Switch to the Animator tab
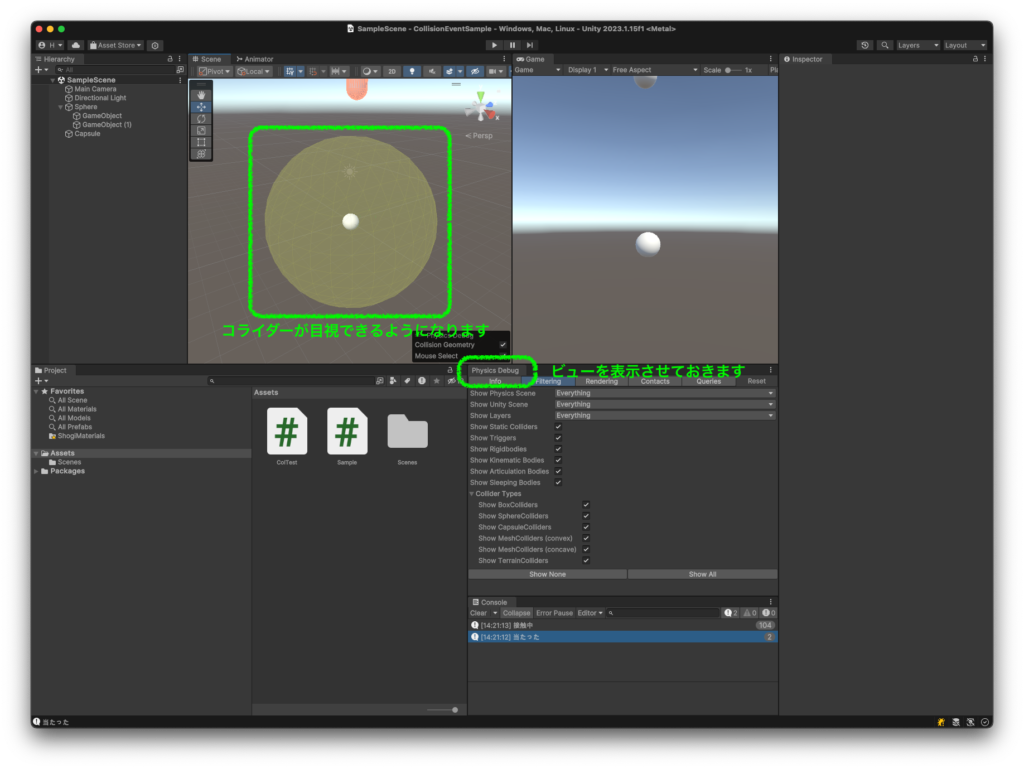The height and width of the screenshot is (769, 1024). click(255, 59)
